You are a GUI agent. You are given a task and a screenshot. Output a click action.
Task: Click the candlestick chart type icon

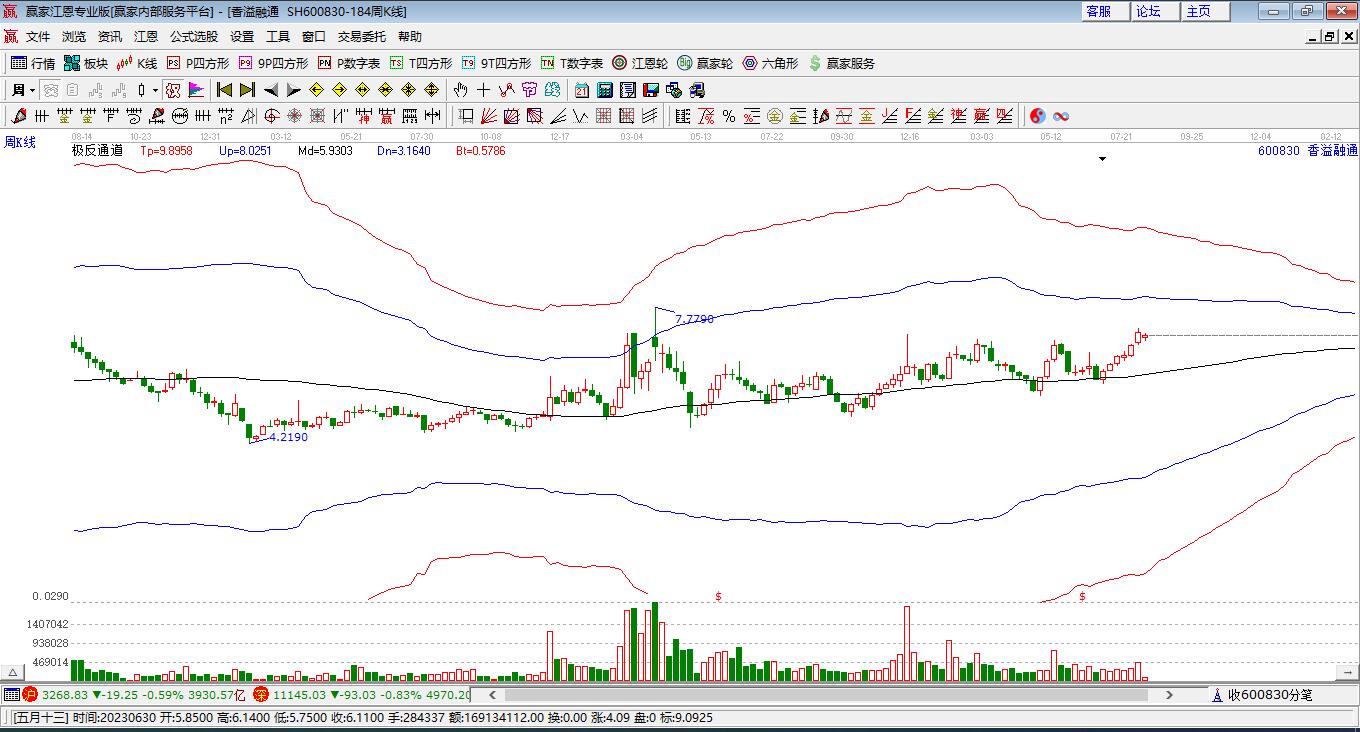(142, 90)
